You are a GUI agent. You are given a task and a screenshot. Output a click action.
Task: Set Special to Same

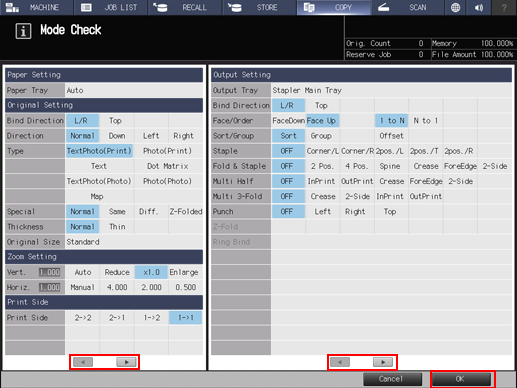coord(117,212)
